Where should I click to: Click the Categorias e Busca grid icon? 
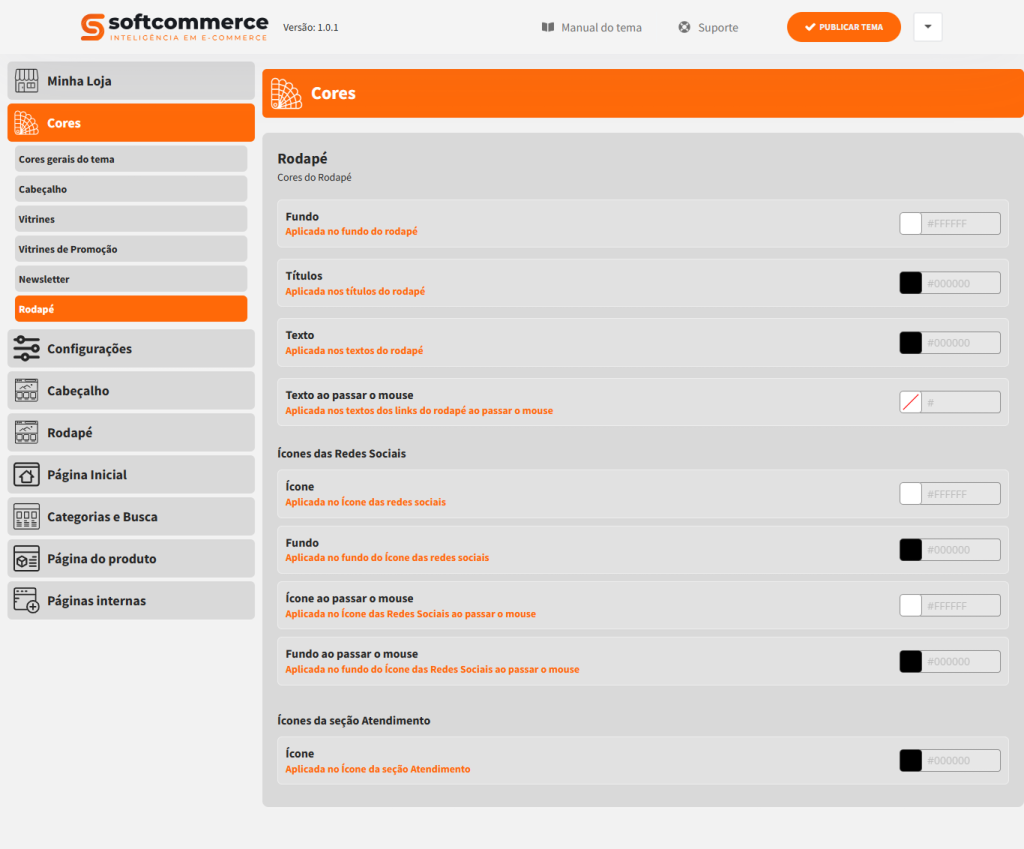(x=27, y=517)
